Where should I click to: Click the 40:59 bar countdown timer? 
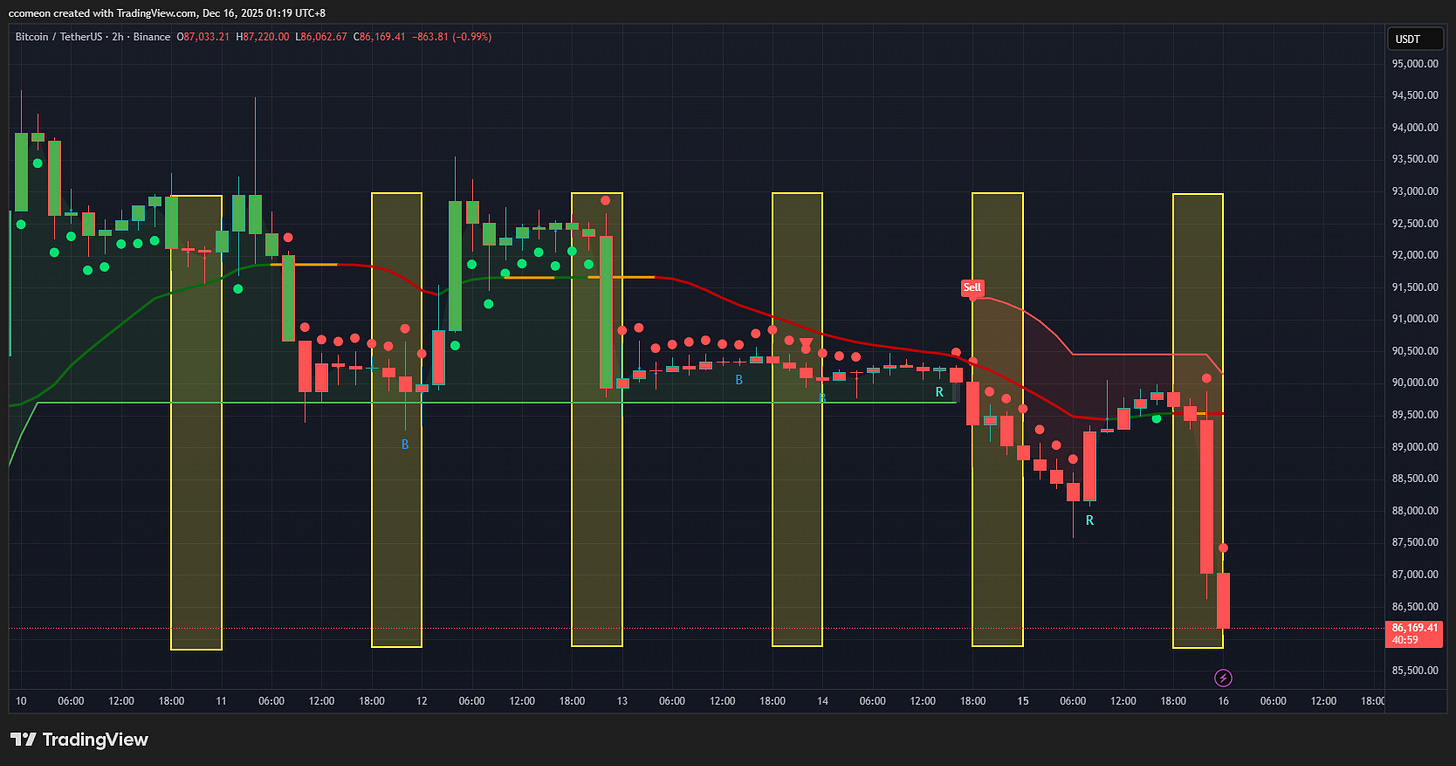coord(1405,640)
